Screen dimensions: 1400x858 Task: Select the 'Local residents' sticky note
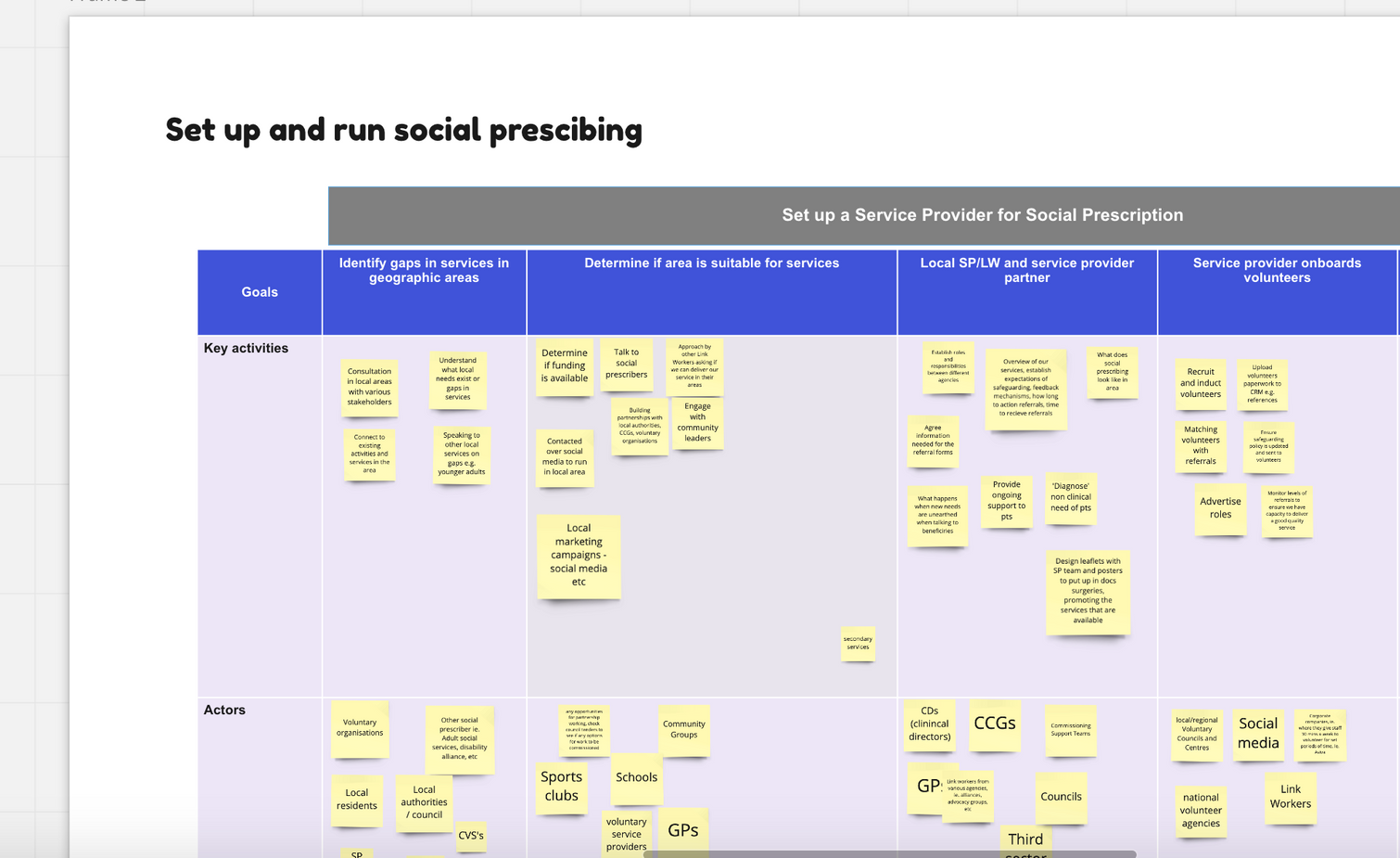(357, 800)
